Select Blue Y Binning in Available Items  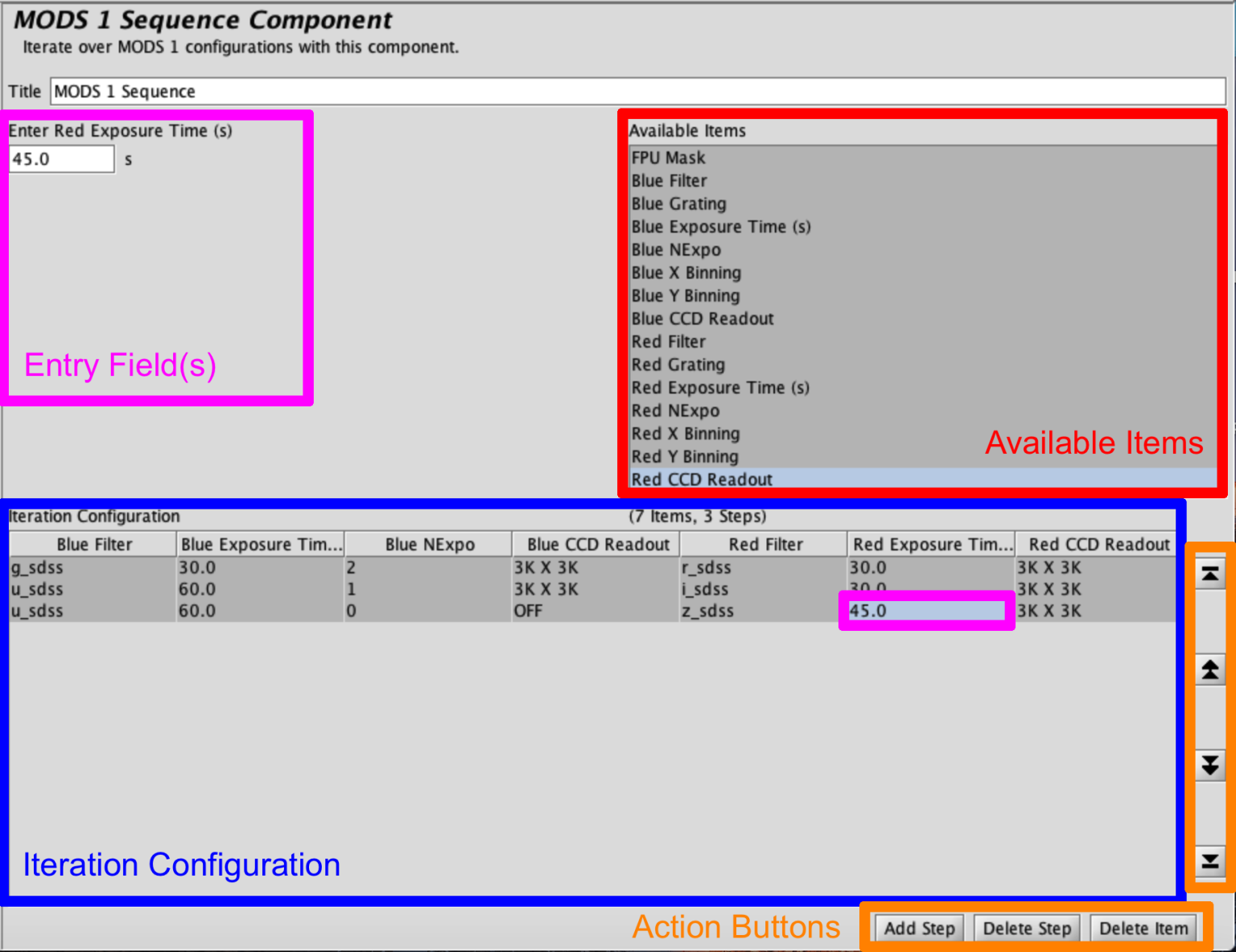pos(923,295)
